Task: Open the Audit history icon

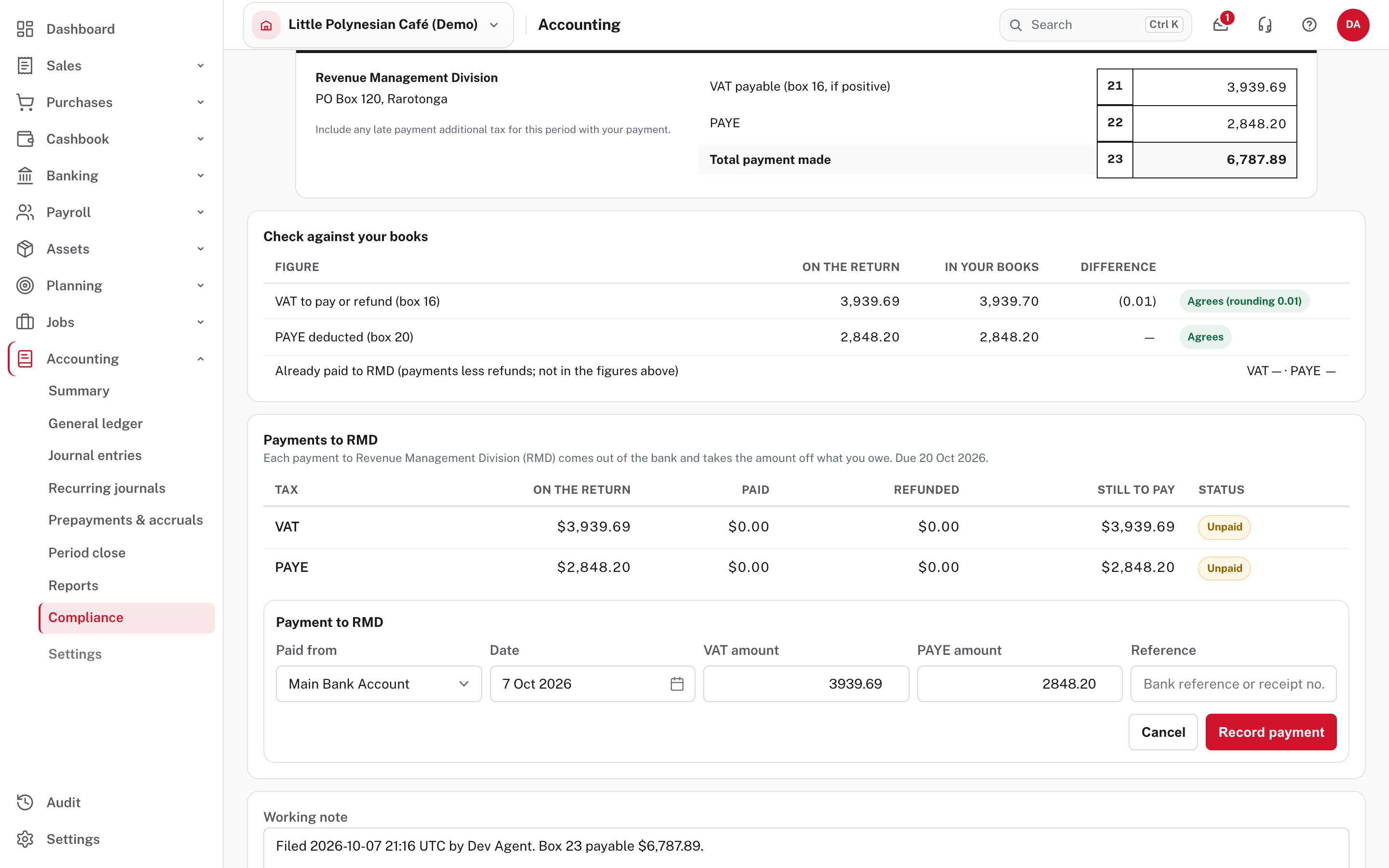Action: [x=25, y=802]
